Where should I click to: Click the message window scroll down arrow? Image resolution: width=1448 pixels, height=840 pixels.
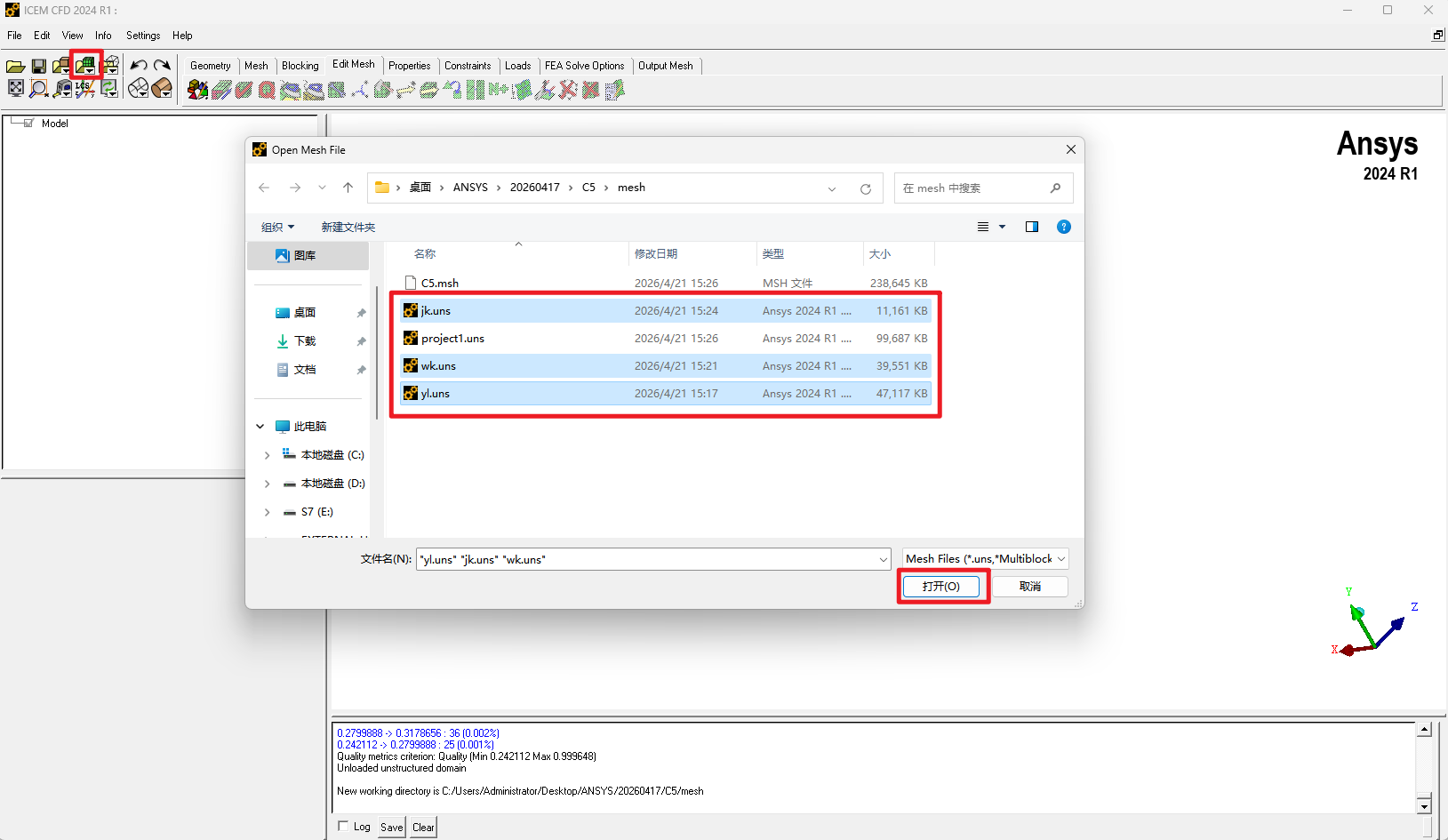1424,806
